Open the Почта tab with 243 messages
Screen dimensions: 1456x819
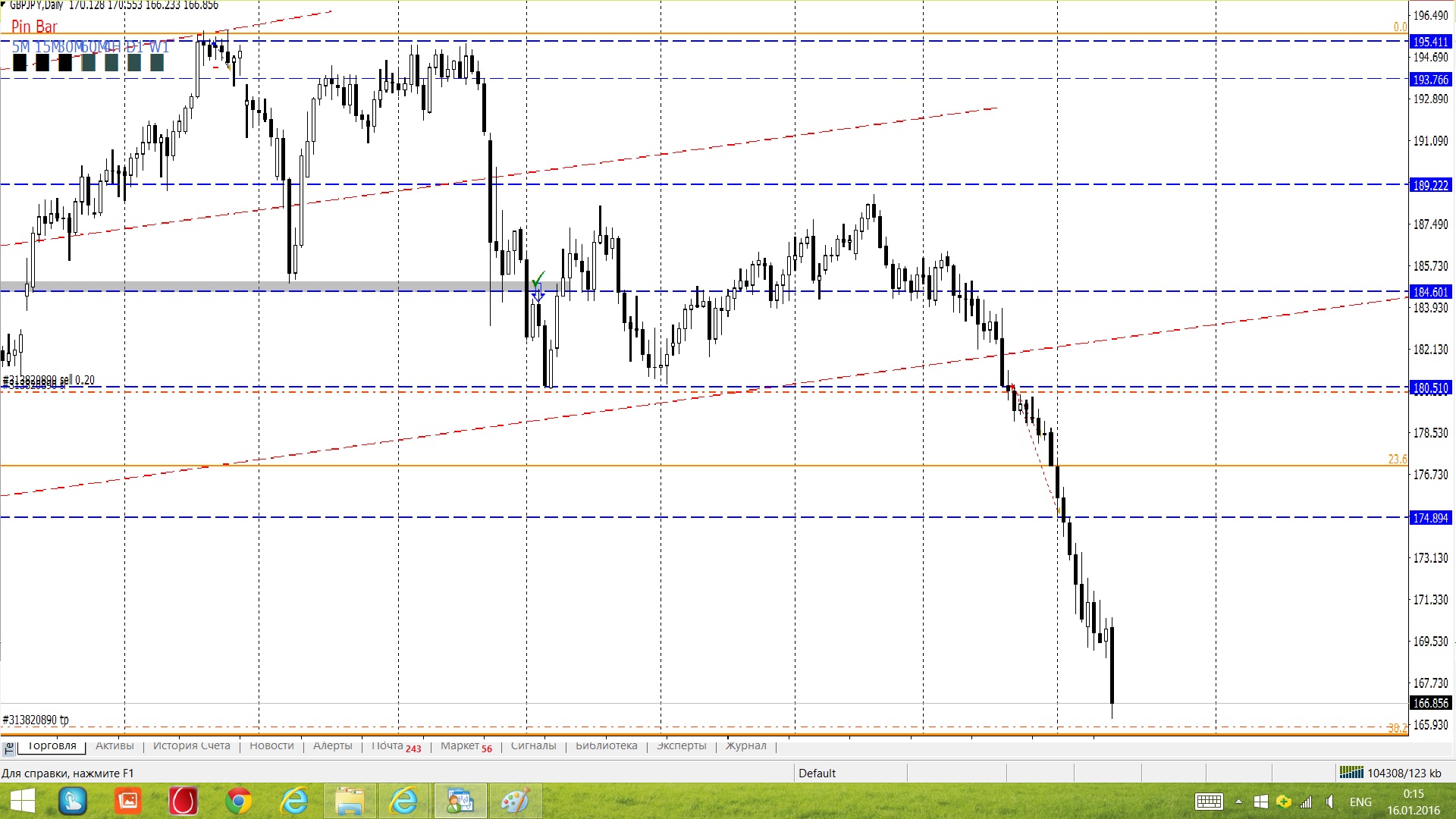pos(396,746)
